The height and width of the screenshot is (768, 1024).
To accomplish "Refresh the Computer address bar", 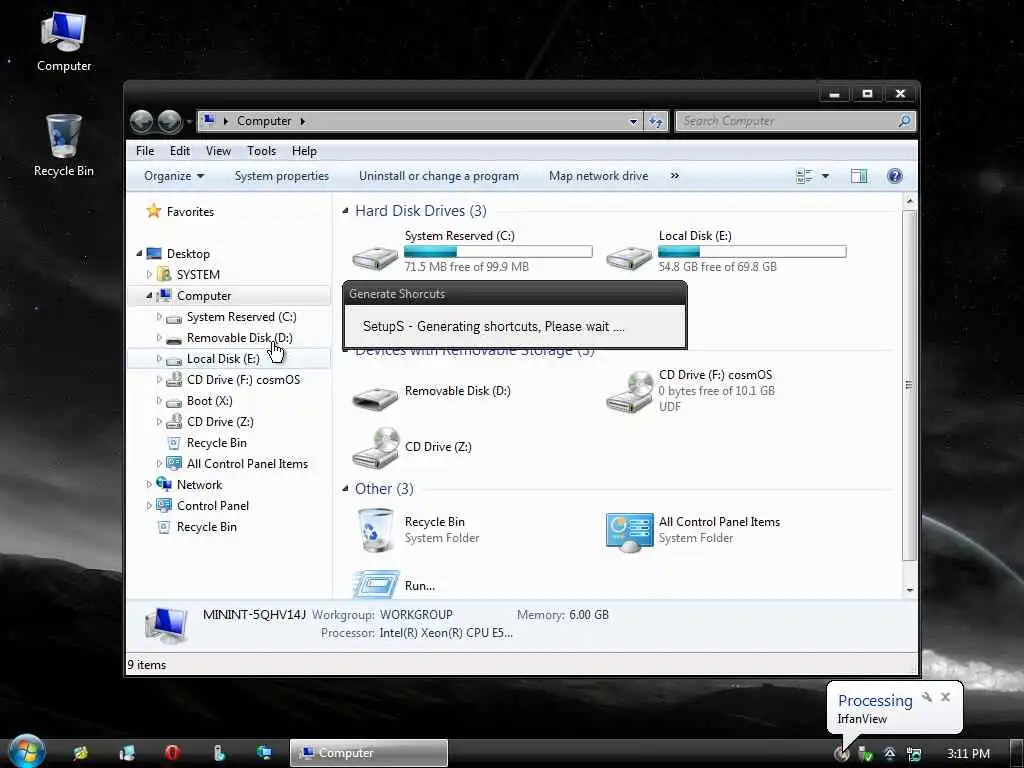I will click(x=656, y=121).
